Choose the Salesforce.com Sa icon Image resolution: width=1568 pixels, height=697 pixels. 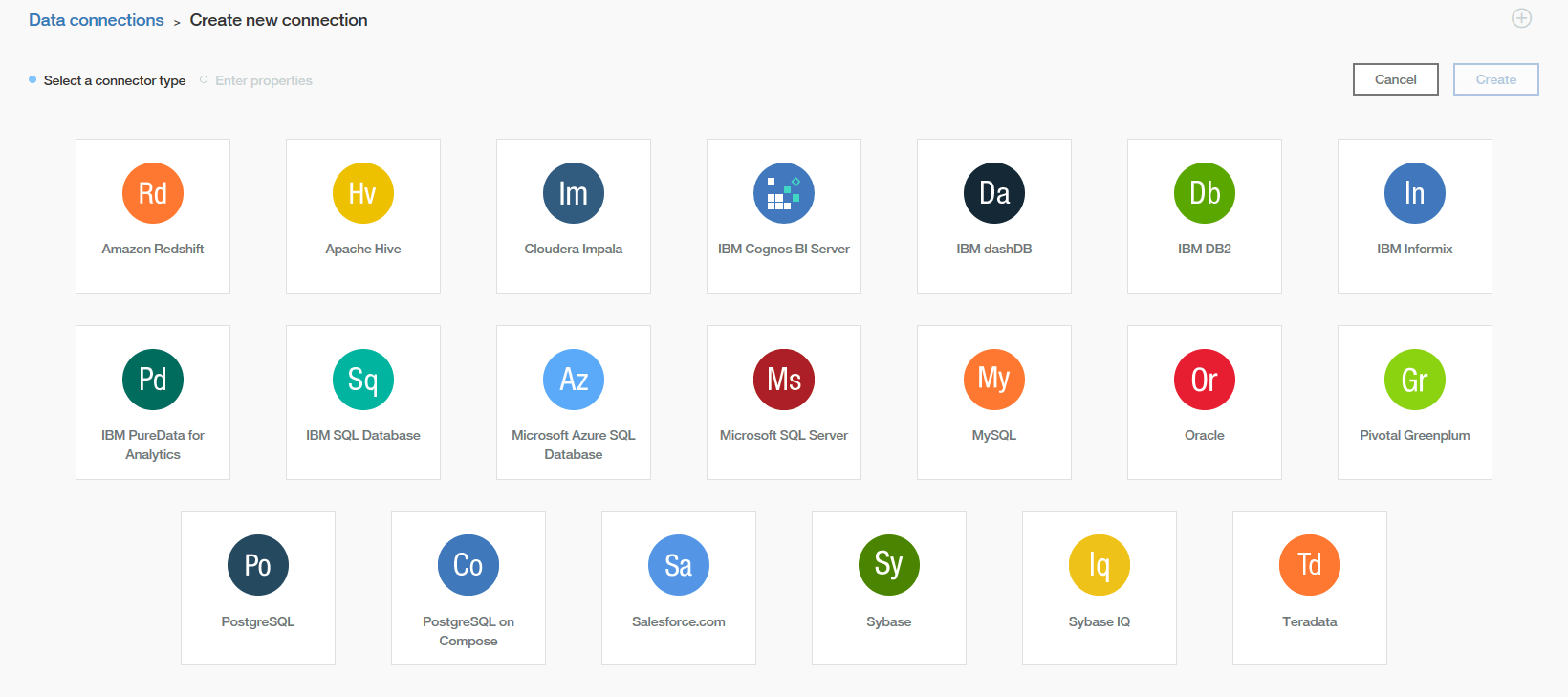point(679,565)
